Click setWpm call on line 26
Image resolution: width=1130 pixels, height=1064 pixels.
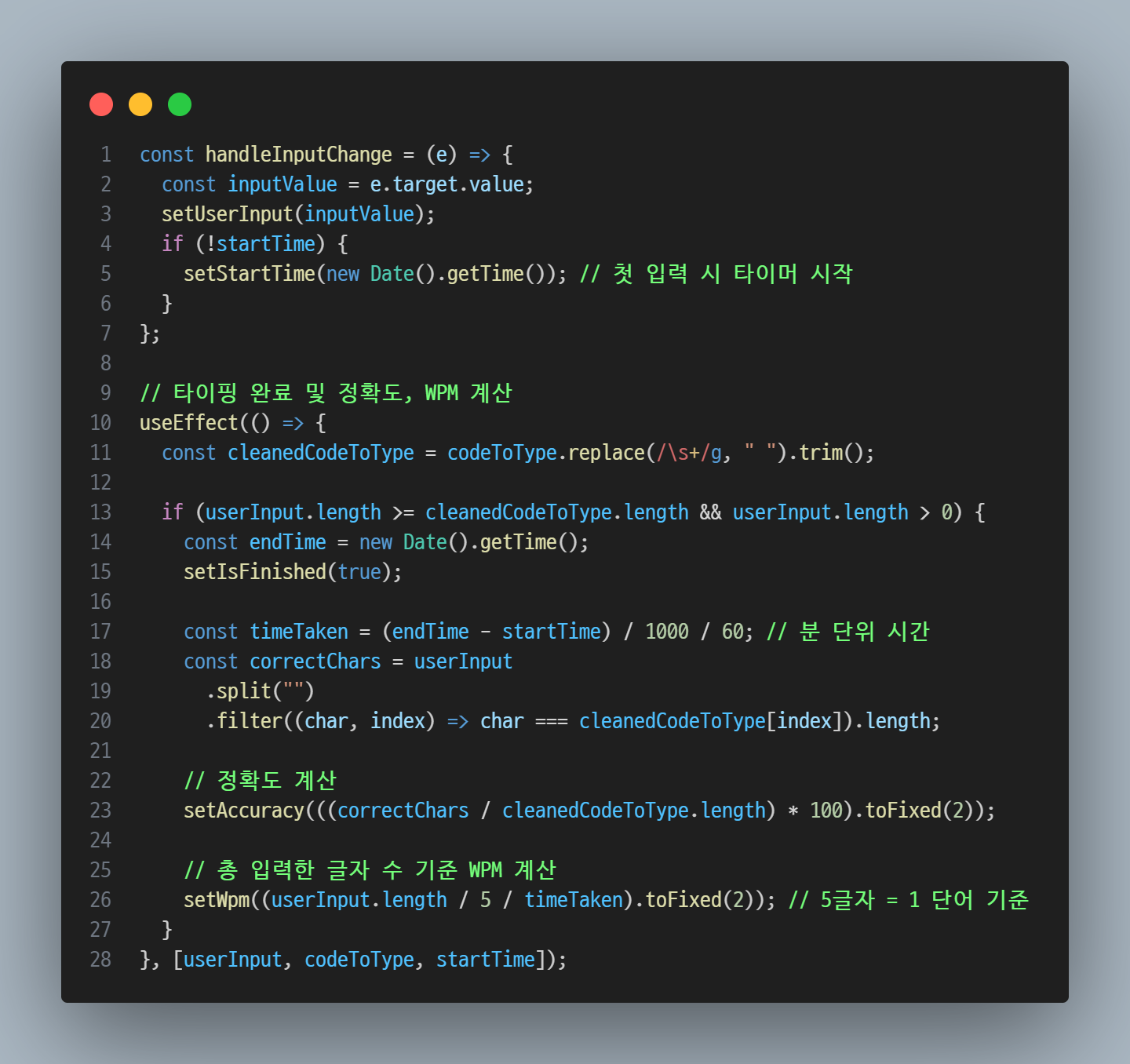(217, 900)
